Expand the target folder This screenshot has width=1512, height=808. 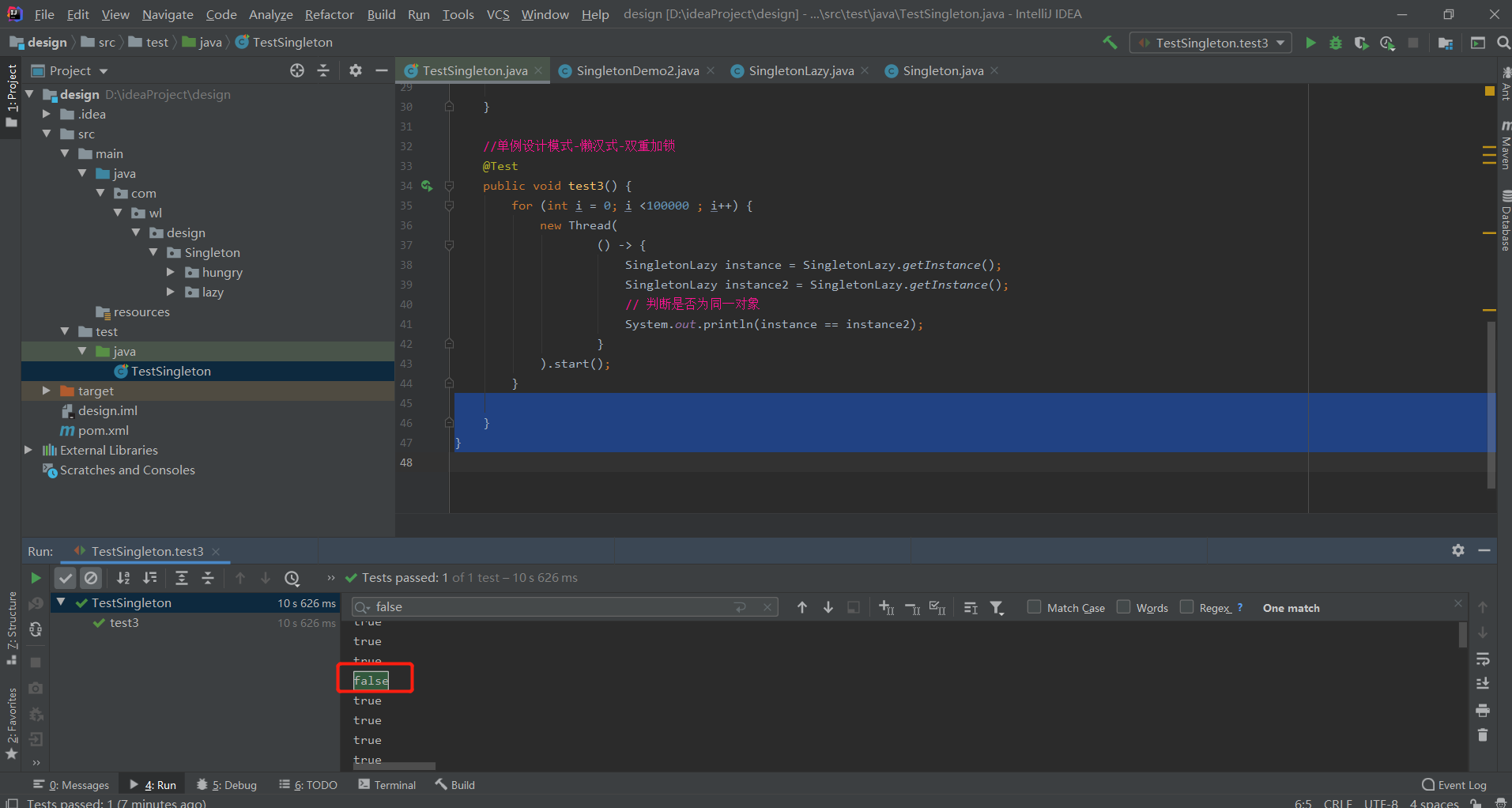47,391
